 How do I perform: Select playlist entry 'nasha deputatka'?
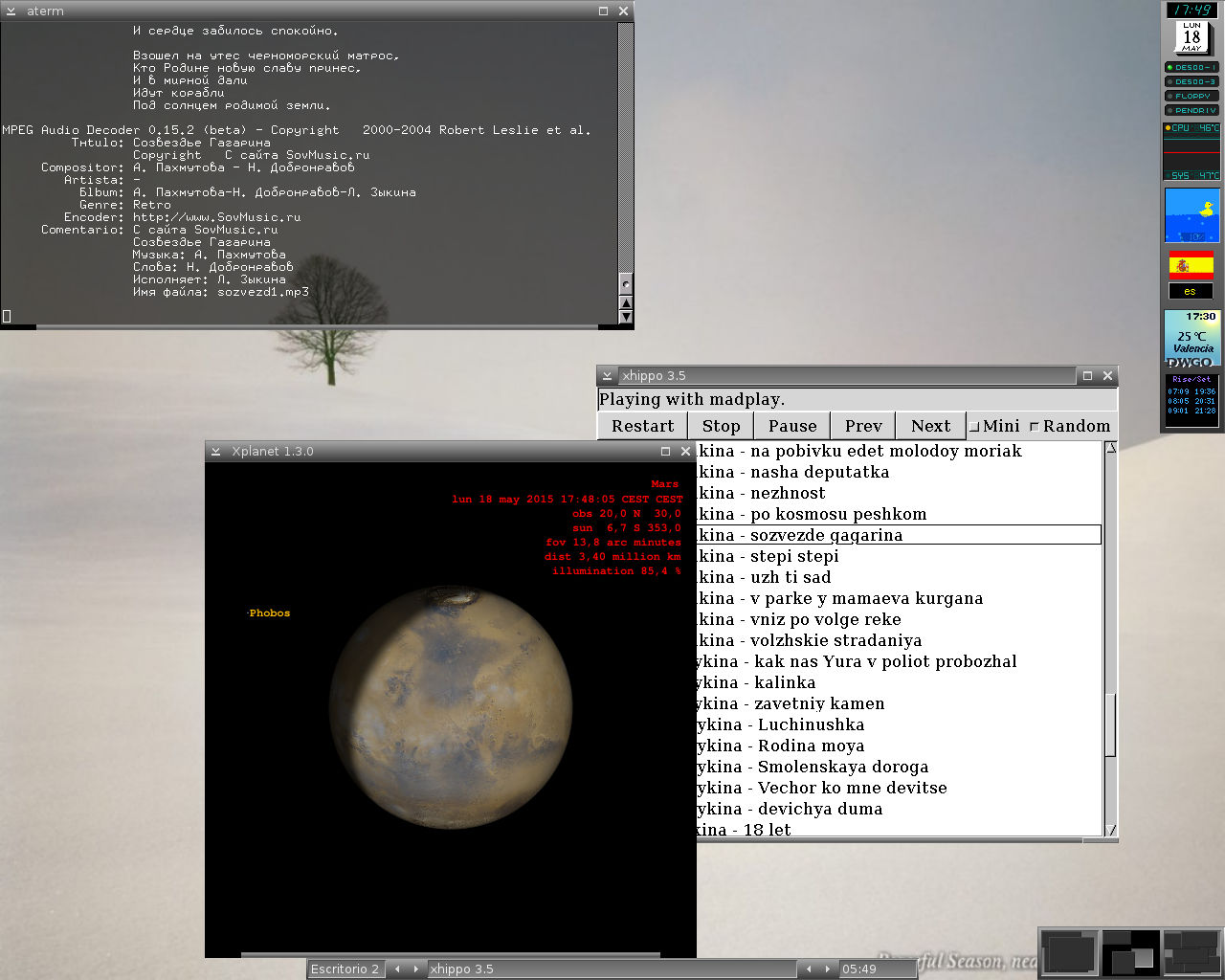(899, 472)
